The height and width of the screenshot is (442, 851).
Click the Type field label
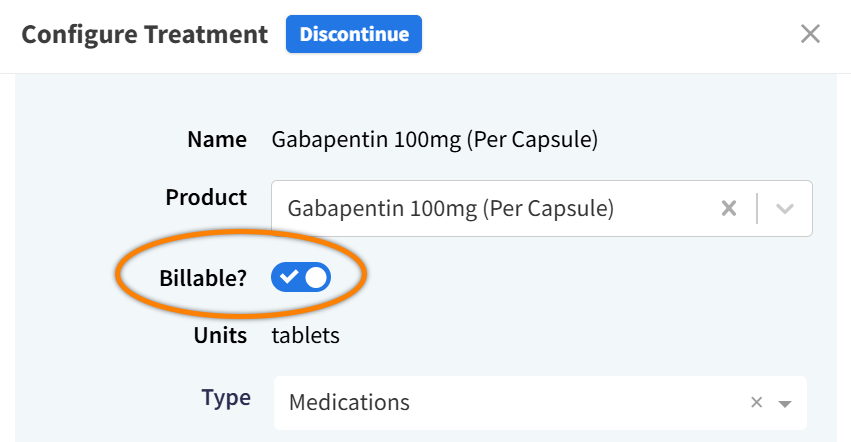(x=226, y=398)
